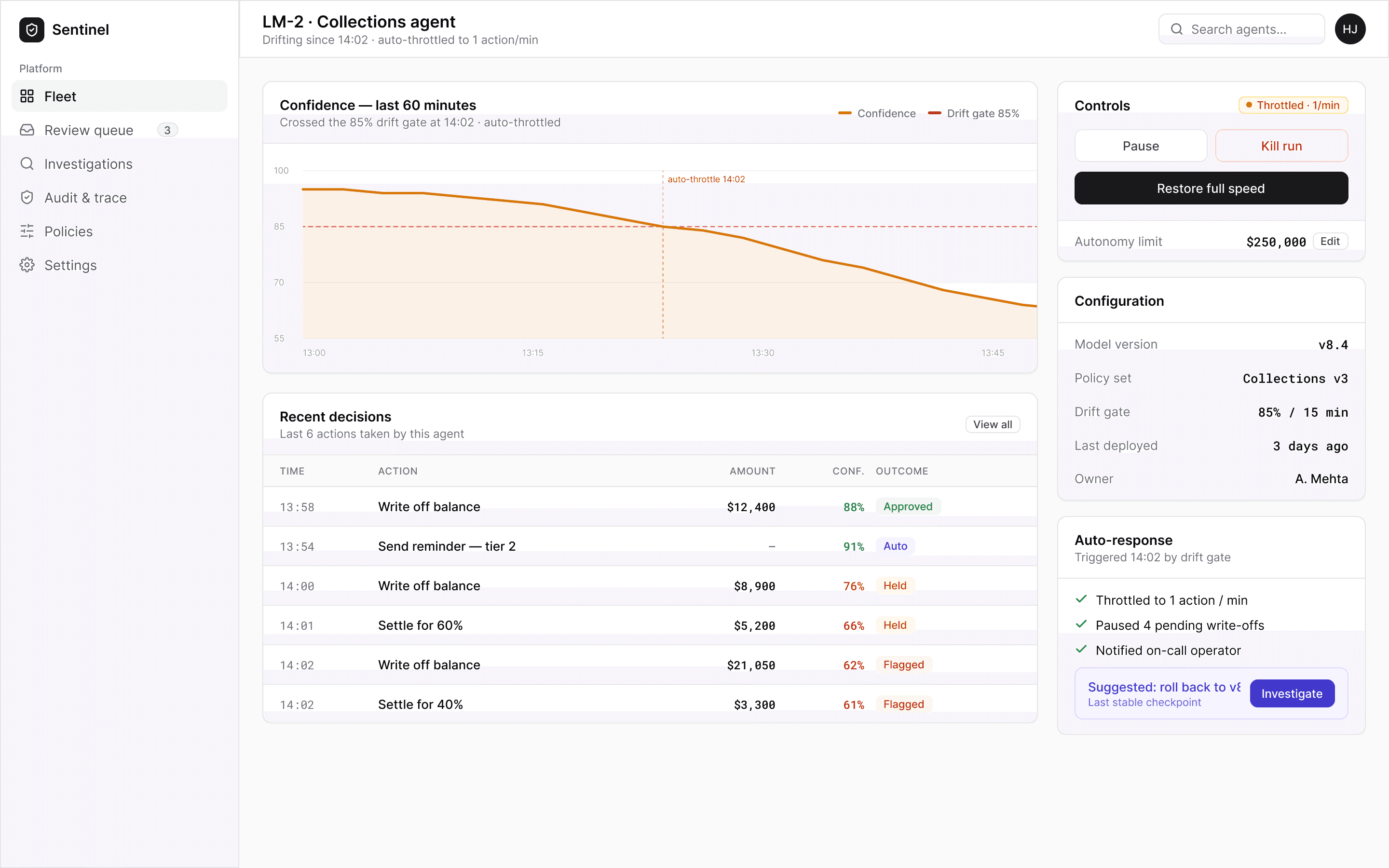Click the Auto outcome badge
This screenshot has height=868, width=1389.
click(895, 546)
